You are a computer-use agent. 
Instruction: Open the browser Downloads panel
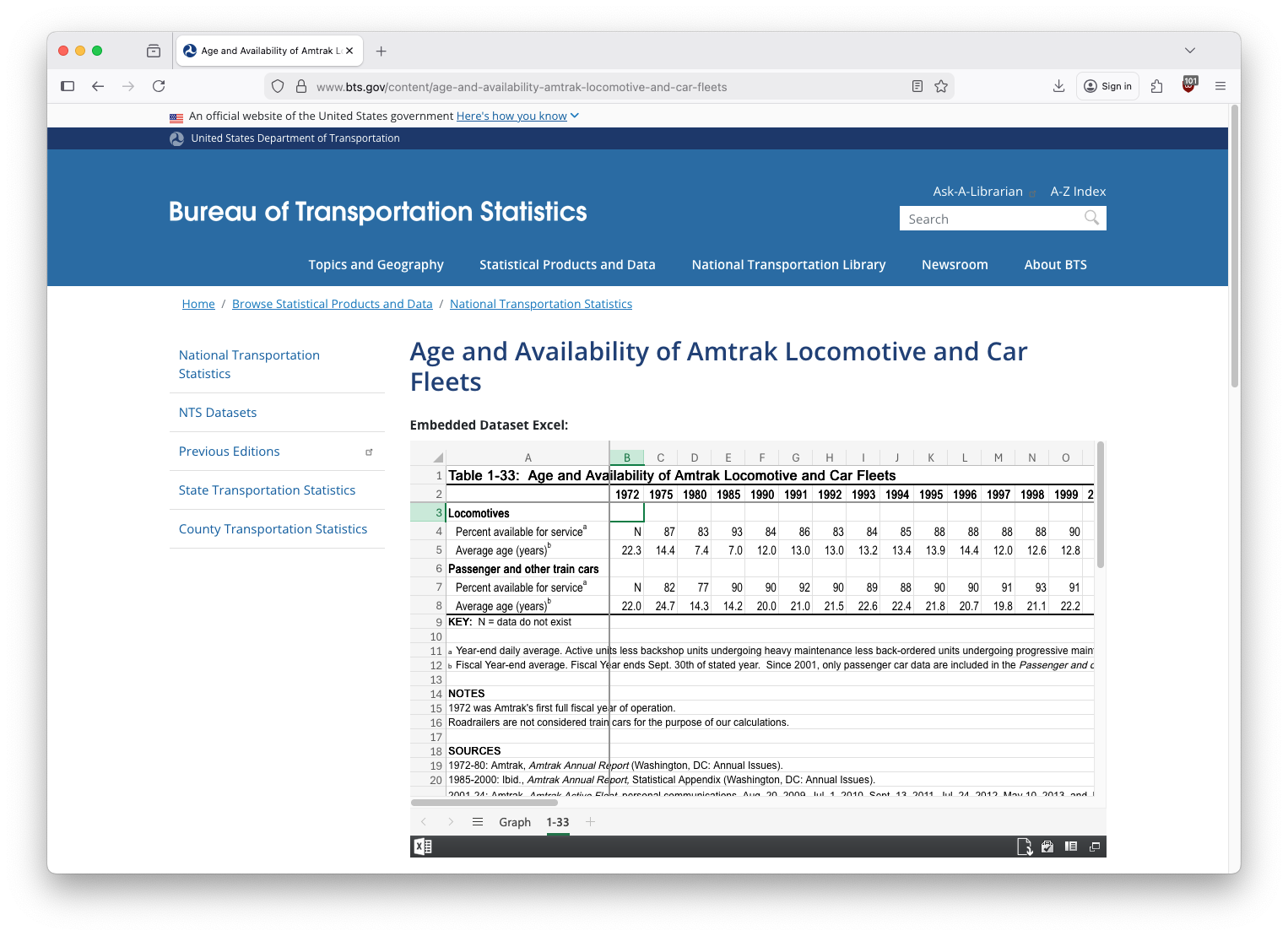pyautogui.click(x=1058, y=86)
